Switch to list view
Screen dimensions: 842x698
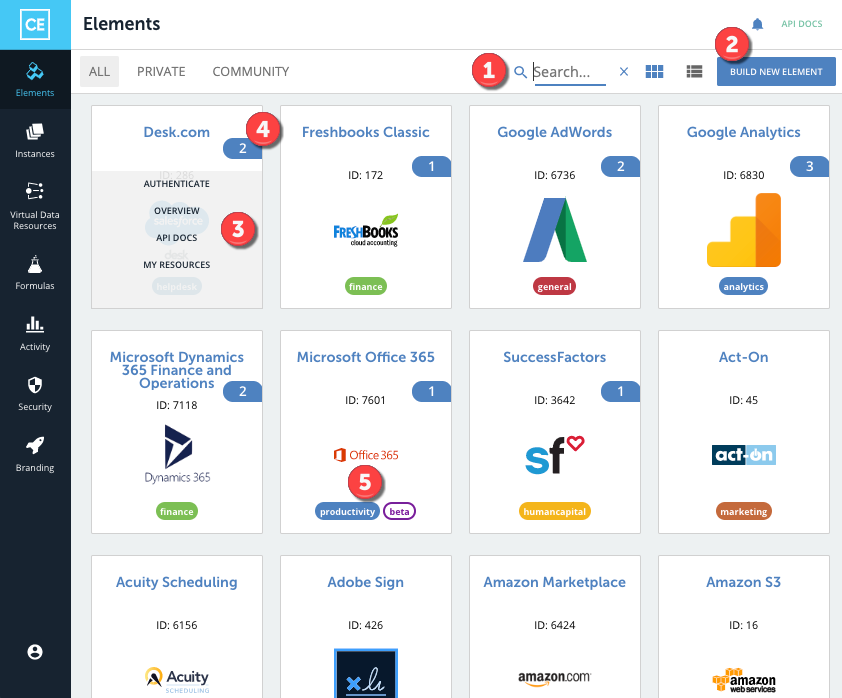tap(694, 71)
